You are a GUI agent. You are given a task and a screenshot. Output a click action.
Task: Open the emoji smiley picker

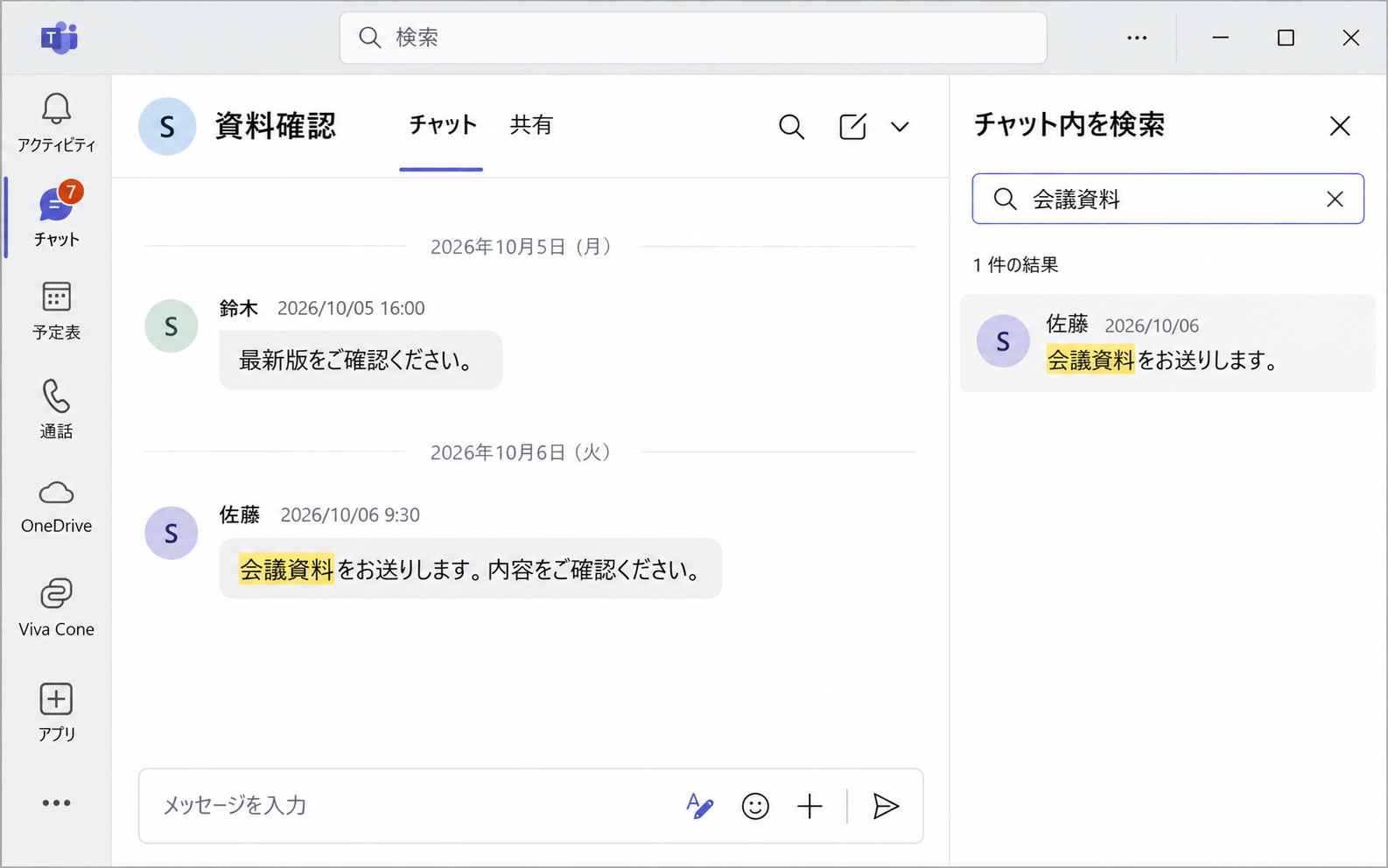pos(755,806)
